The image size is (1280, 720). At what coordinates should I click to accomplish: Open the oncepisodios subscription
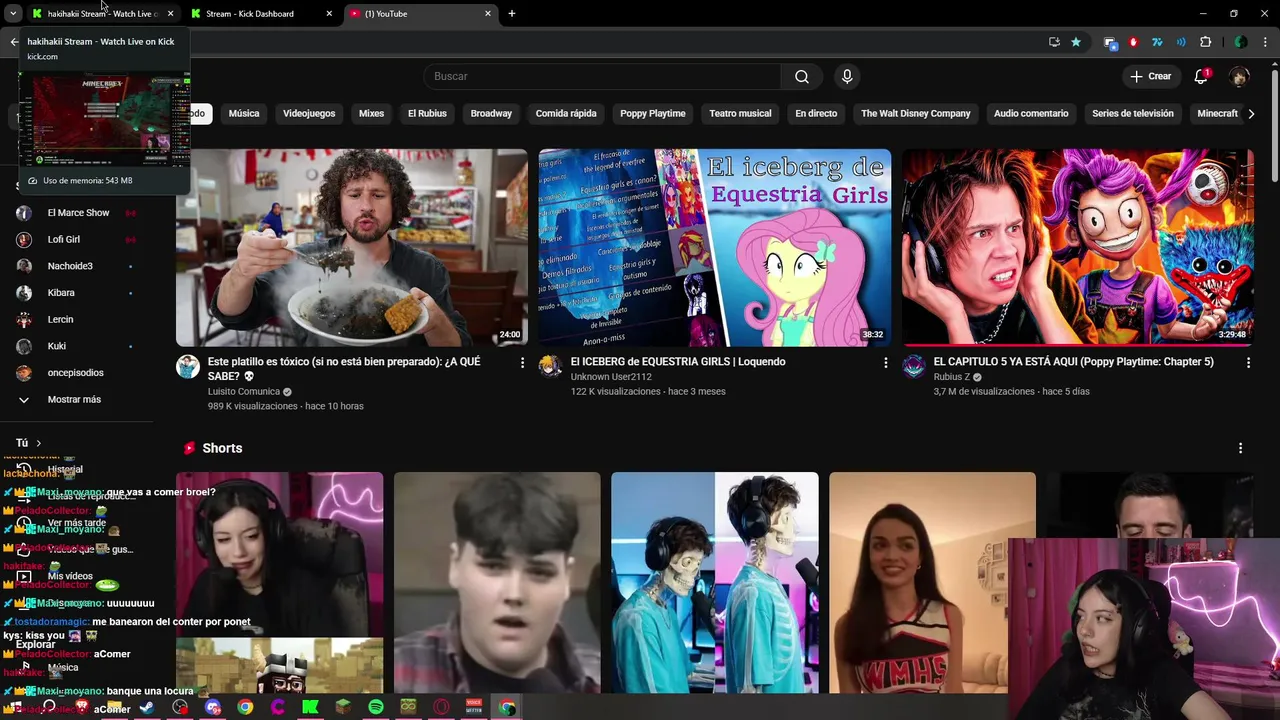point(76,373)
